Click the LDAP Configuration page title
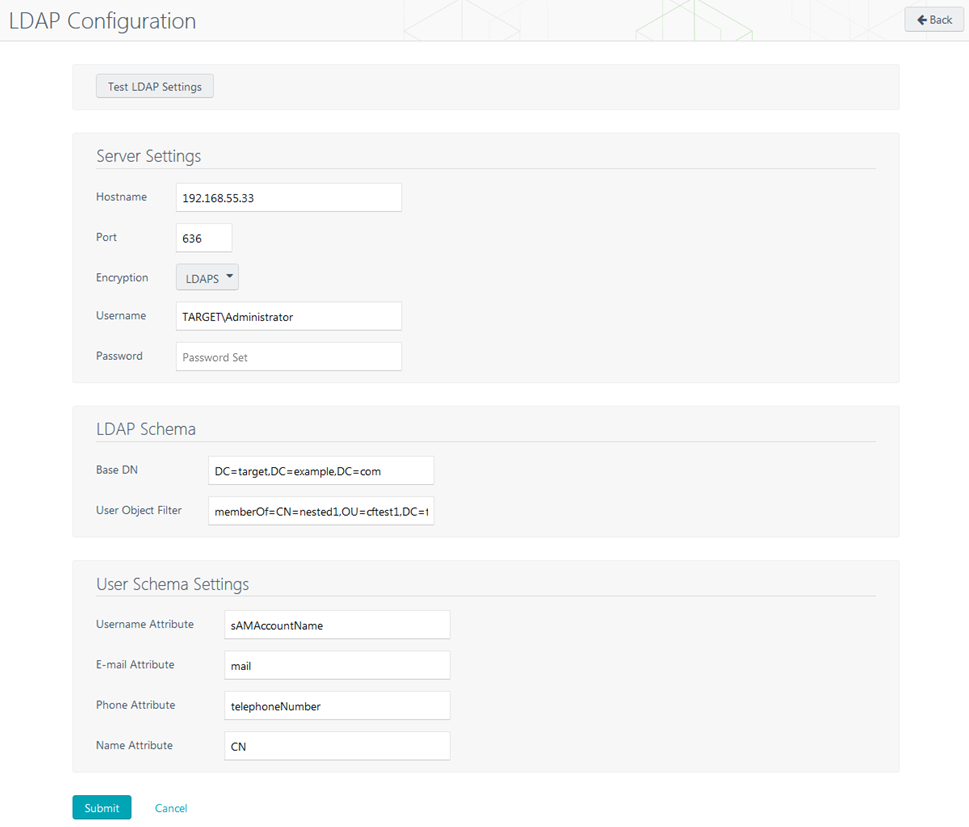Screen dimensions: 969x827 [x=102, y=21]
